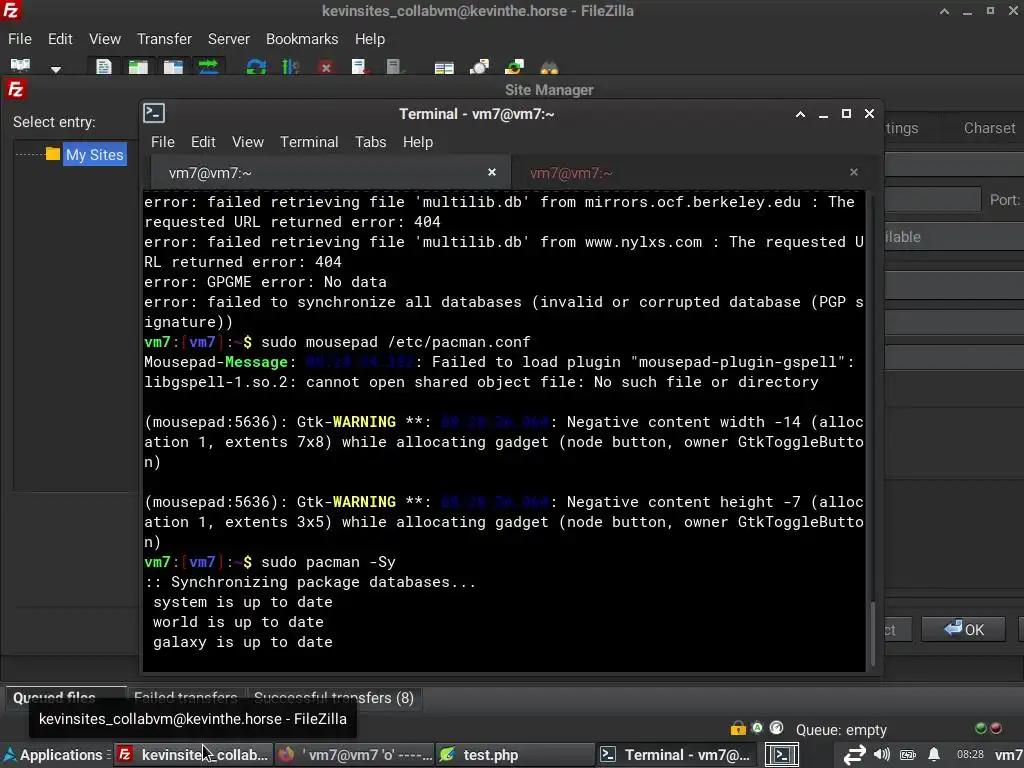This screenshot has width=1024, height=768.
Task: Toggle directory comparison icon
Action: coord(479,66)
